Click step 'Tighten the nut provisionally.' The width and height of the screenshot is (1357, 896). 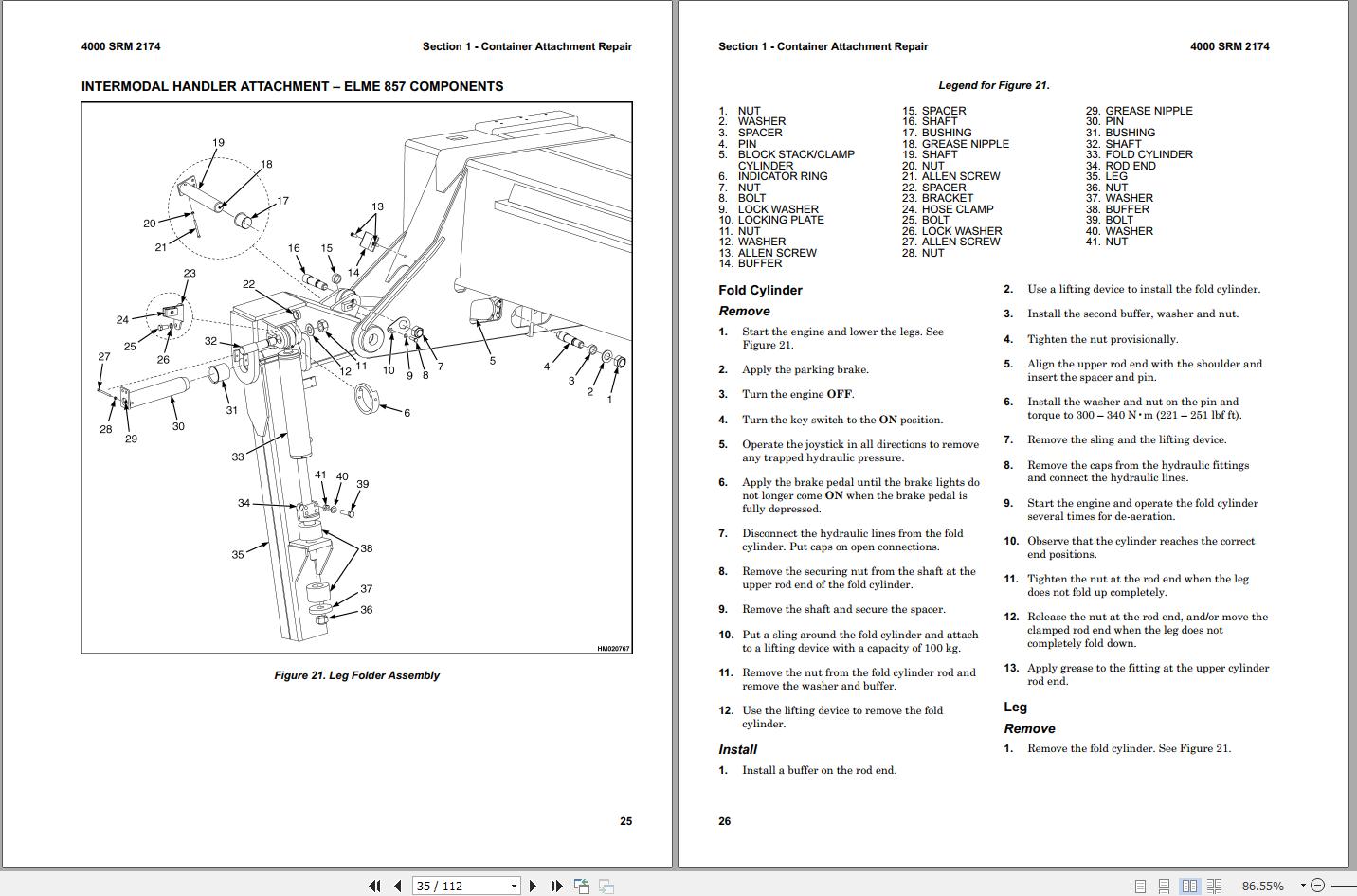[x=1103, y=339]
